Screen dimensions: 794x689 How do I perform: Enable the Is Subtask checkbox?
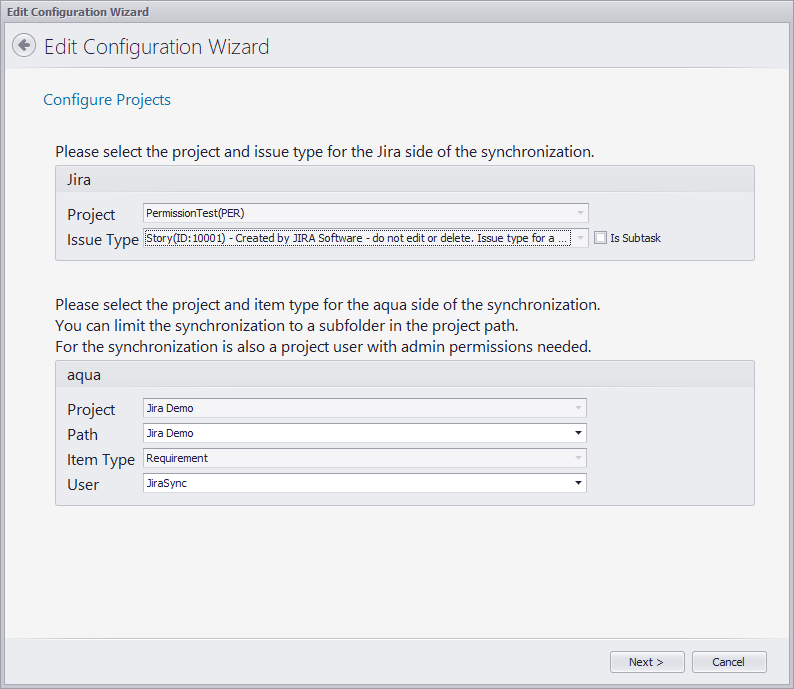pos(600,238)
